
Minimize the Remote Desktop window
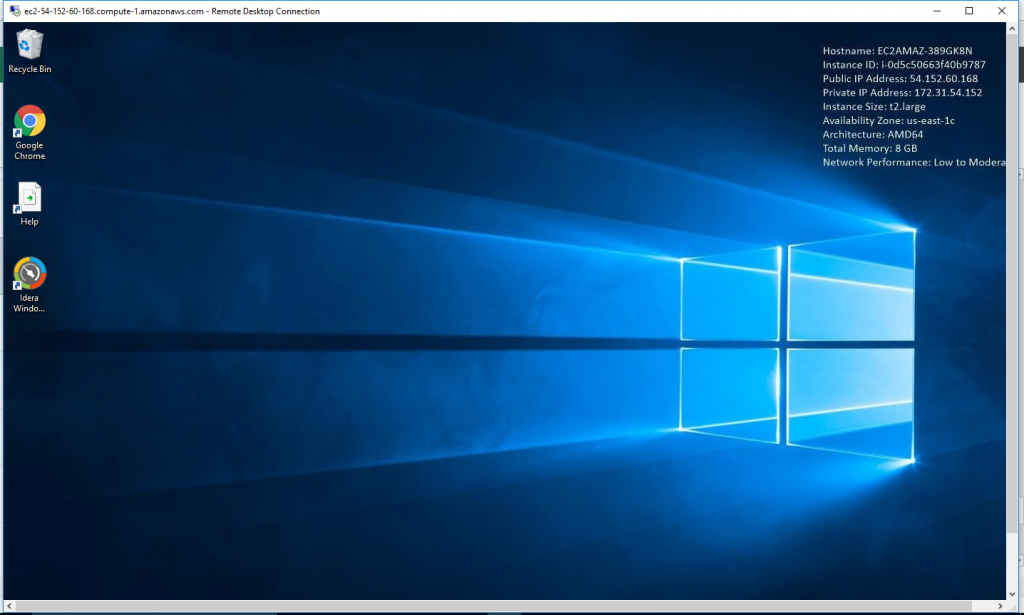[936, 10]
